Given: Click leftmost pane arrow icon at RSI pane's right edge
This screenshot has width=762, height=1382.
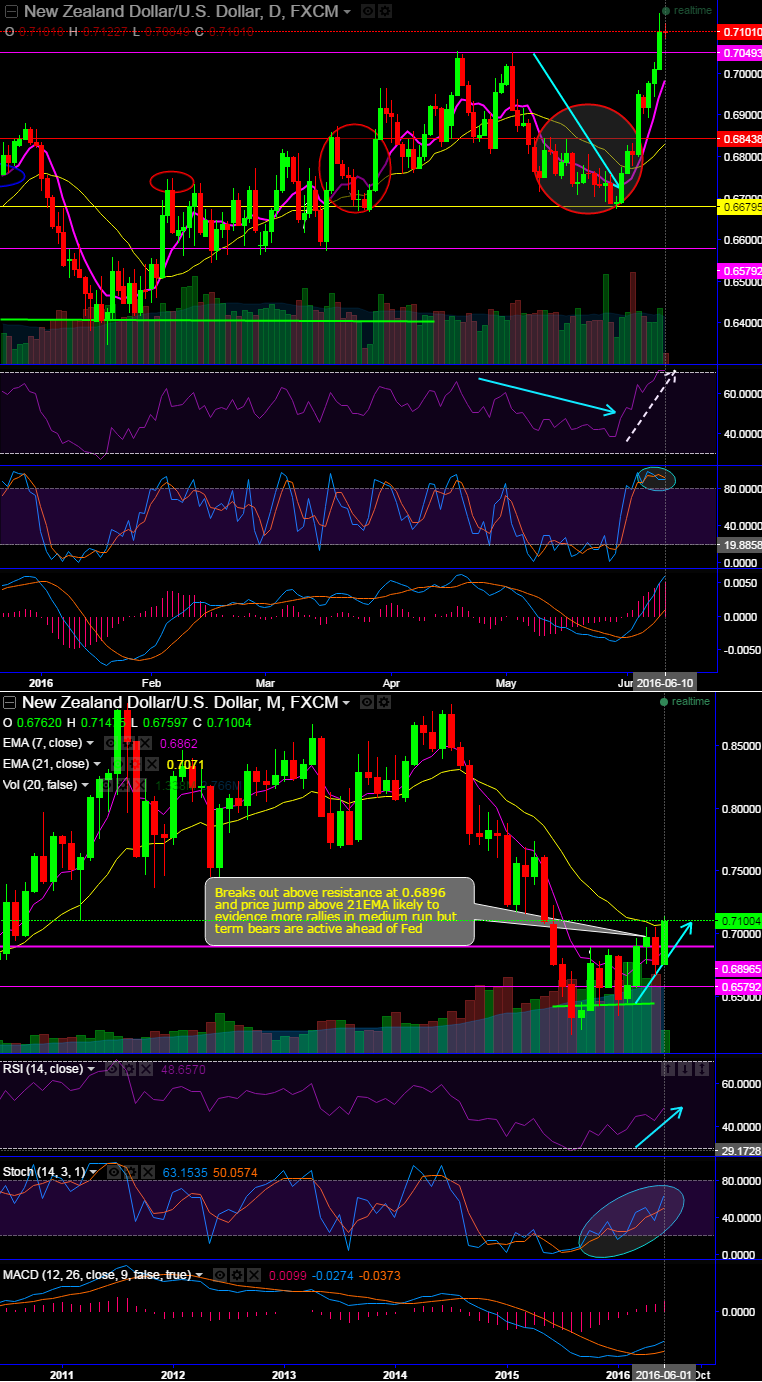Looking at the screenshot, I should tap(669, 1069).
